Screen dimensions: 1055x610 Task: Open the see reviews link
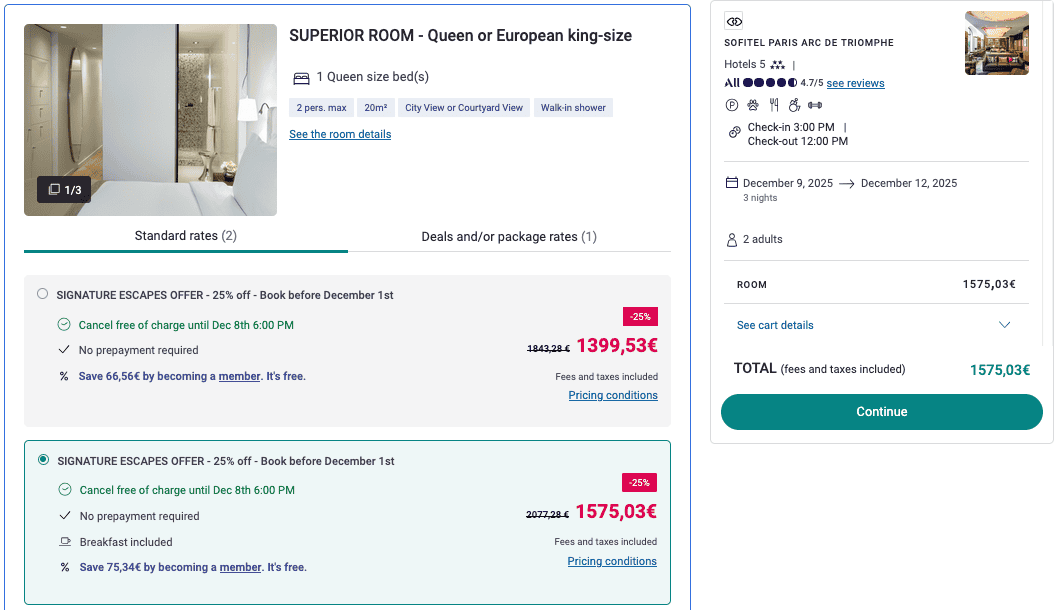click(855, 83)
